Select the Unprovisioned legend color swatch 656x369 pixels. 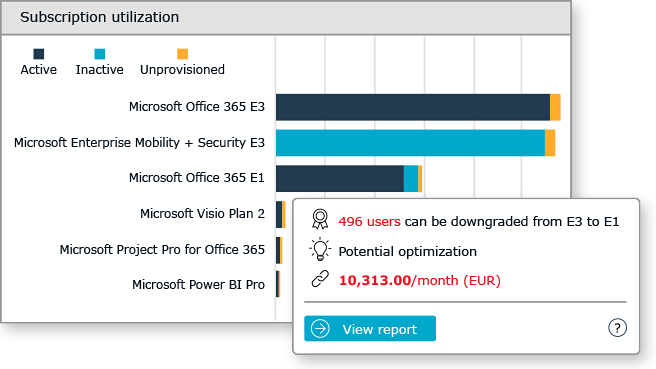182,54
